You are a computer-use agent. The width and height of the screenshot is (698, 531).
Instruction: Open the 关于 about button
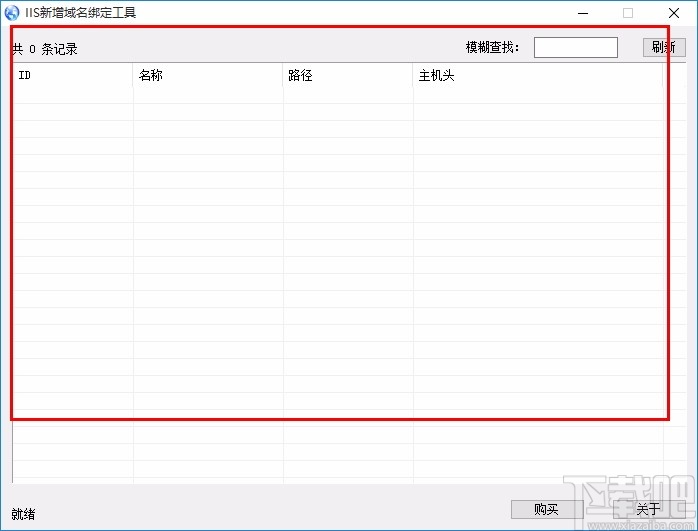[x=649, y=509]
